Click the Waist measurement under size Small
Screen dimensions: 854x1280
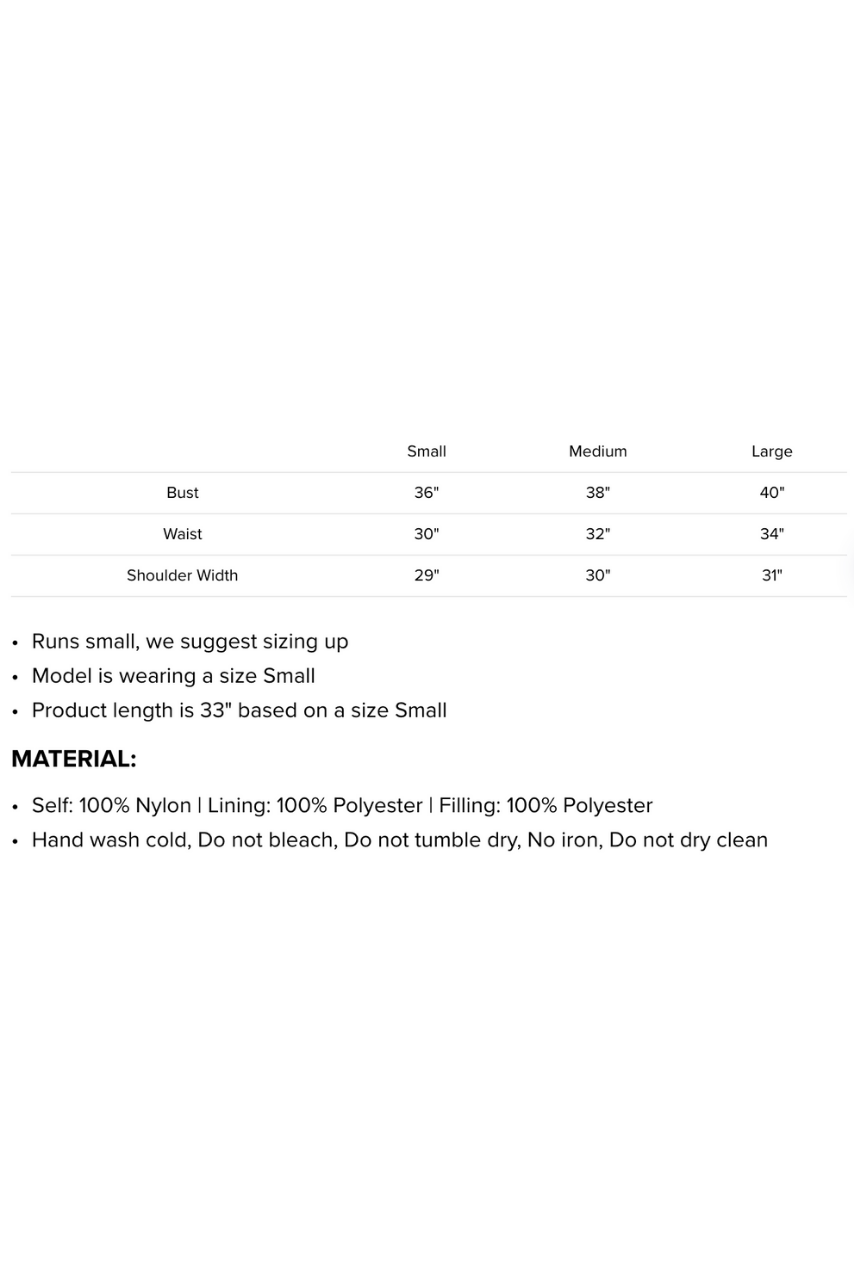[426, 534]
